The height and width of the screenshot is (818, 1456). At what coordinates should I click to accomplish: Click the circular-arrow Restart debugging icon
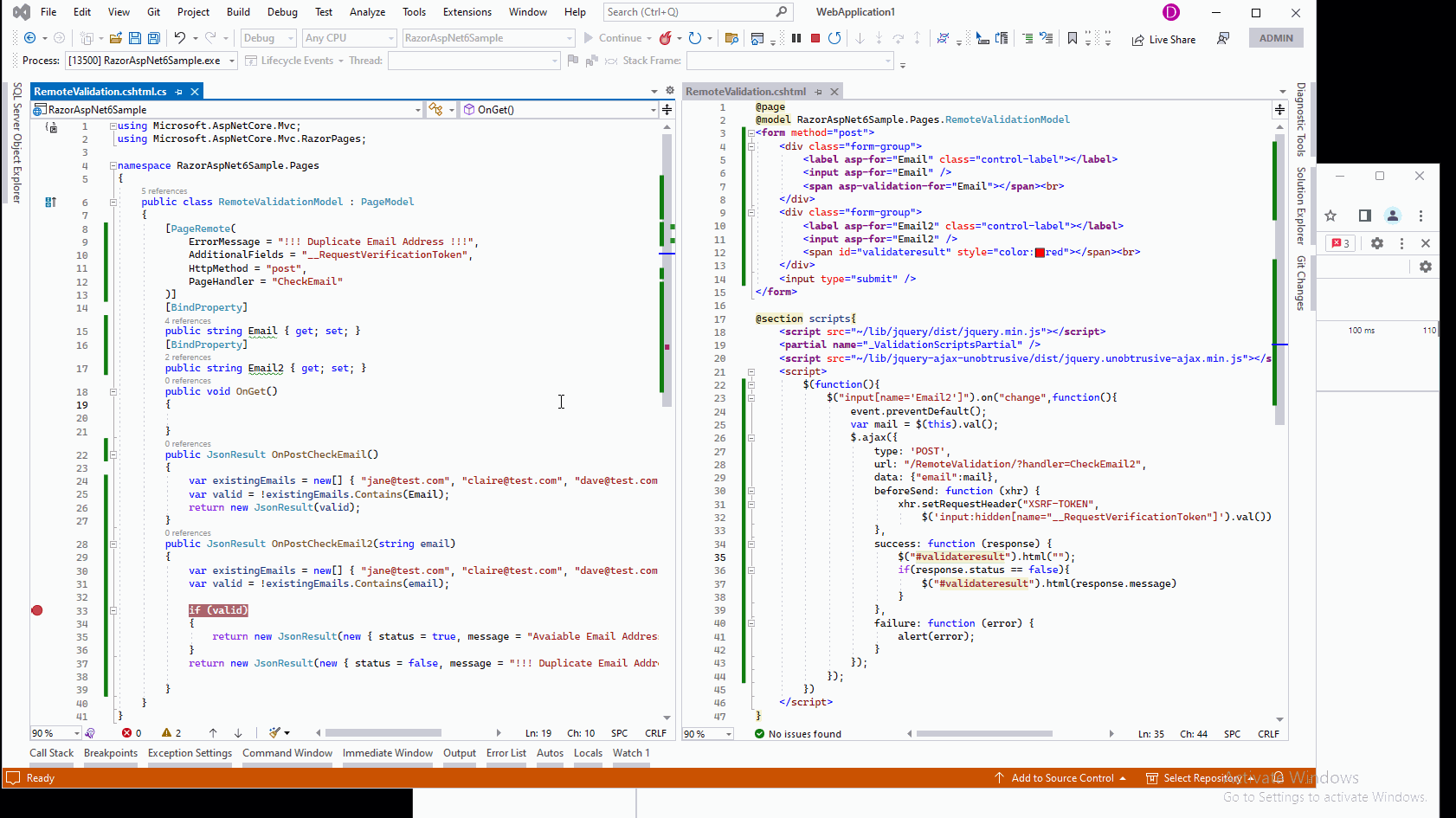pos(834,38)
